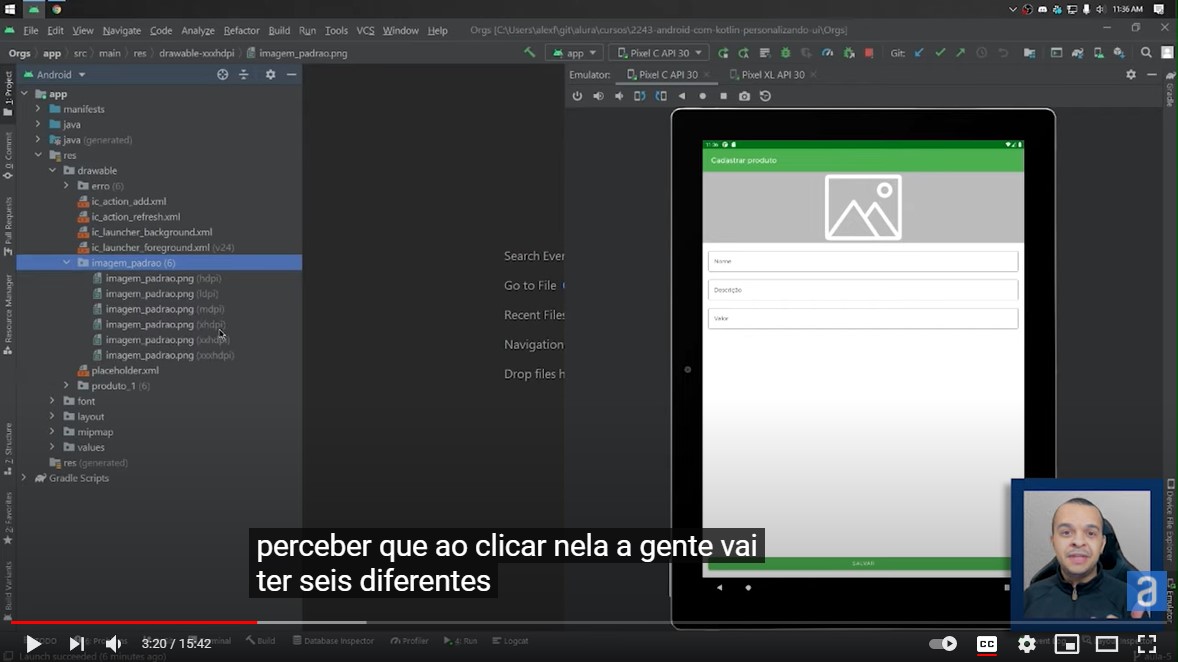Toggle theater mode in video player

coord(1107,643)
